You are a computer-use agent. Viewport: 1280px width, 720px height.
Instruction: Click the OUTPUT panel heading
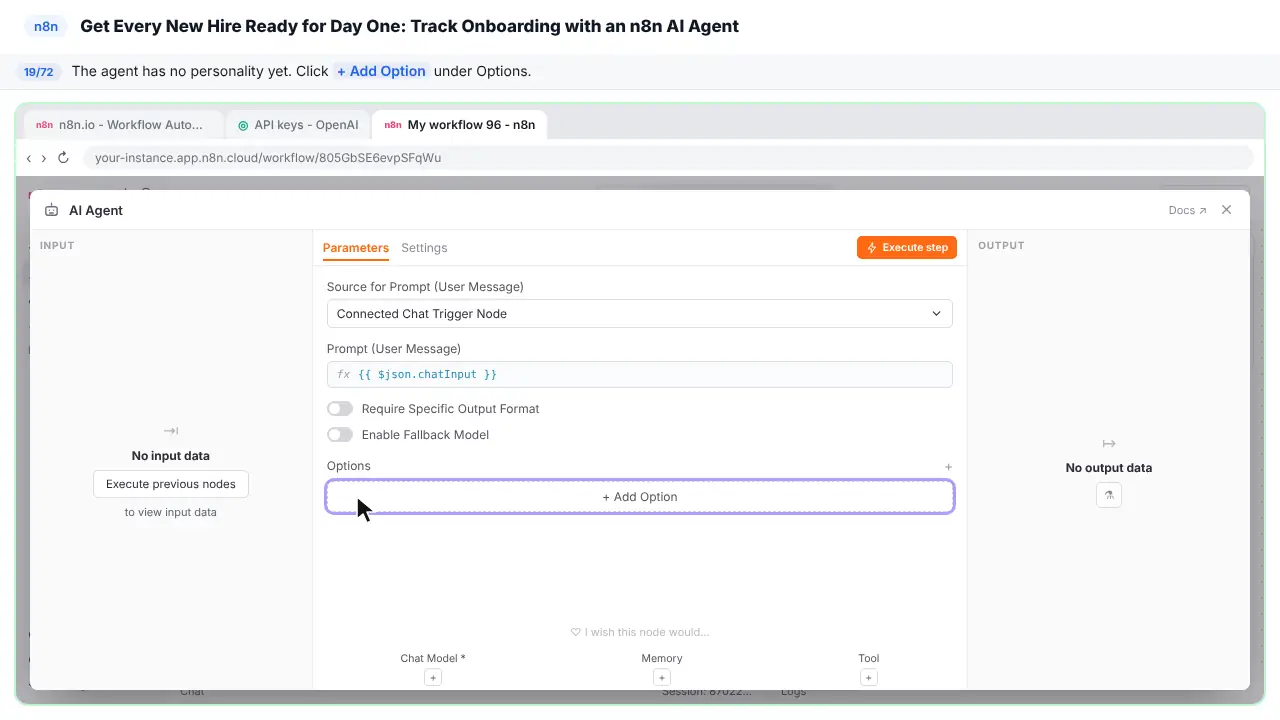point(1001,245)
